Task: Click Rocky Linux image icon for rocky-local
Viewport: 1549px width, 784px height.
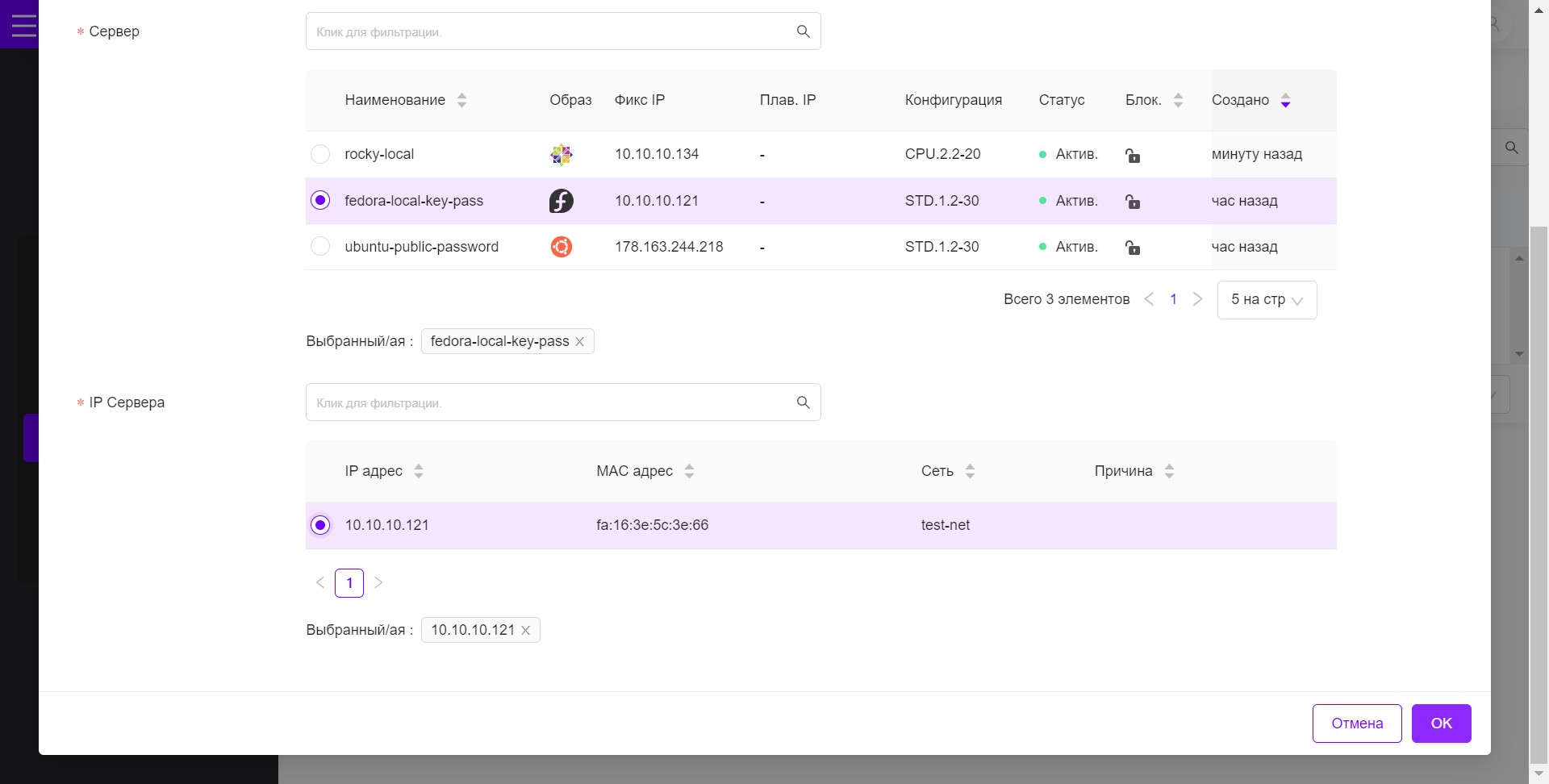Action: (x=562, y=154)
